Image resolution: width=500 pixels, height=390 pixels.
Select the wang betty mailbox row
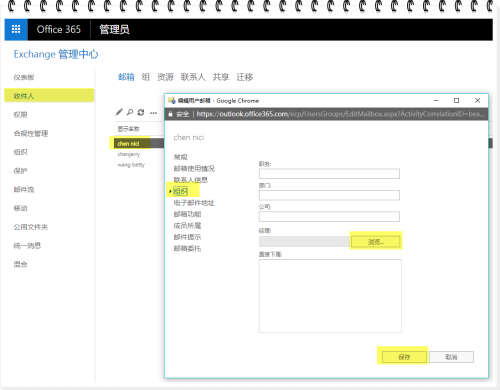point(131,165)
